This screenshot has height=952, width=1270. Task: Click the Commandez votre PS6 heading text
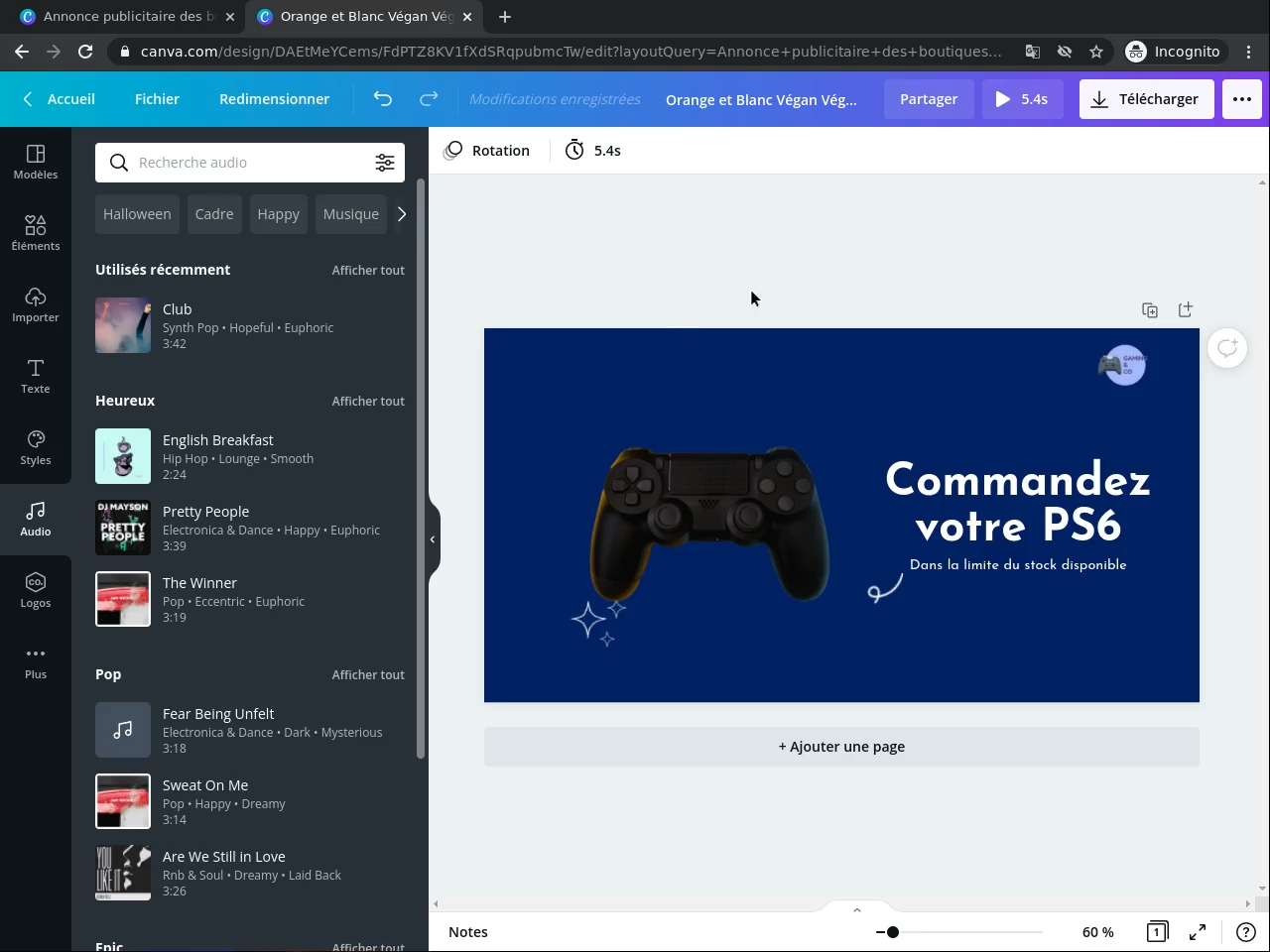click(1018, 502)
